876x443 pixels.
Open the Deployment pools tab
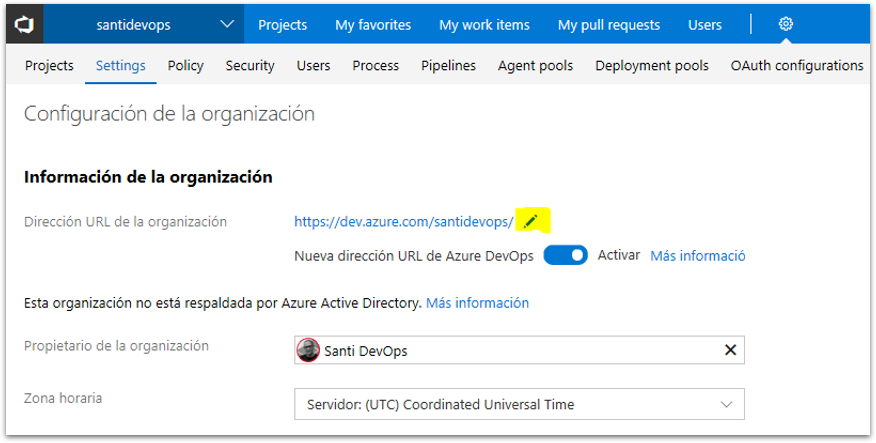pyautogui.click(x=651, y=65)
